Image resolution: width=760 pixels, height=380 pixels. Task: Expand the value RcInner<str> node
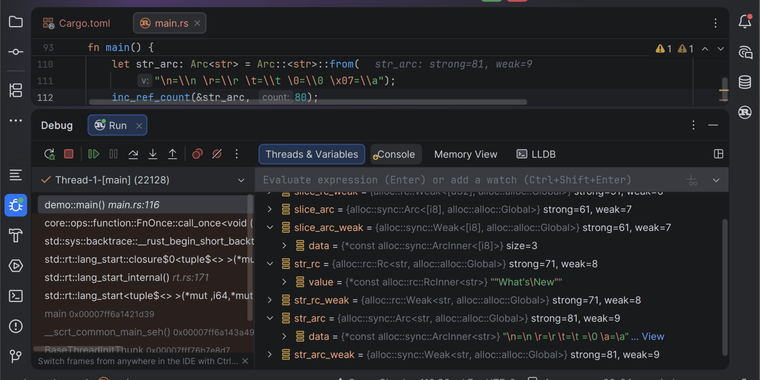(x=285, y=282)
